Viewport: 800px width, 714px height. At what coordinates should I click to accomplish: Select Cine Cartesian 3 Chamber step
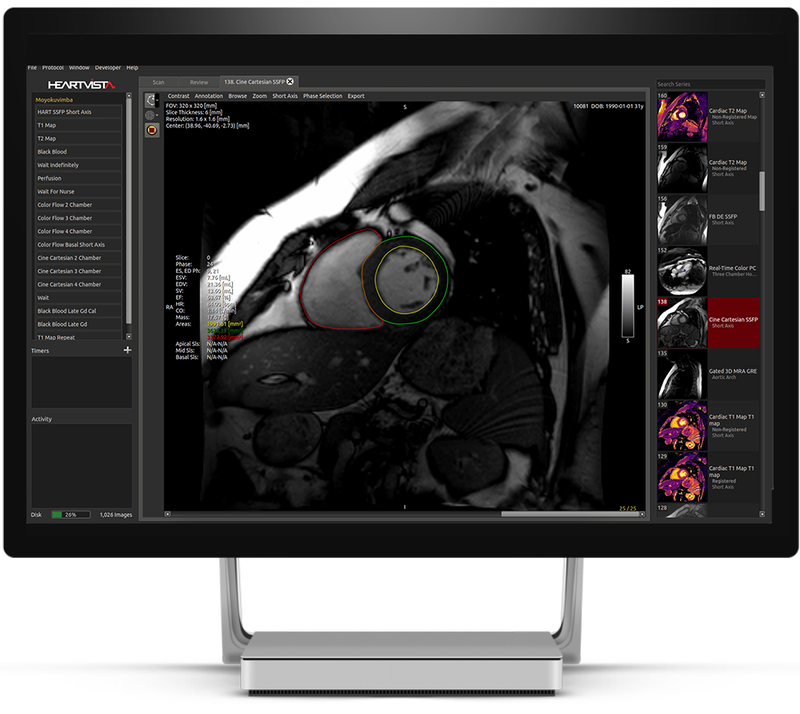click(x=79, y=271)
